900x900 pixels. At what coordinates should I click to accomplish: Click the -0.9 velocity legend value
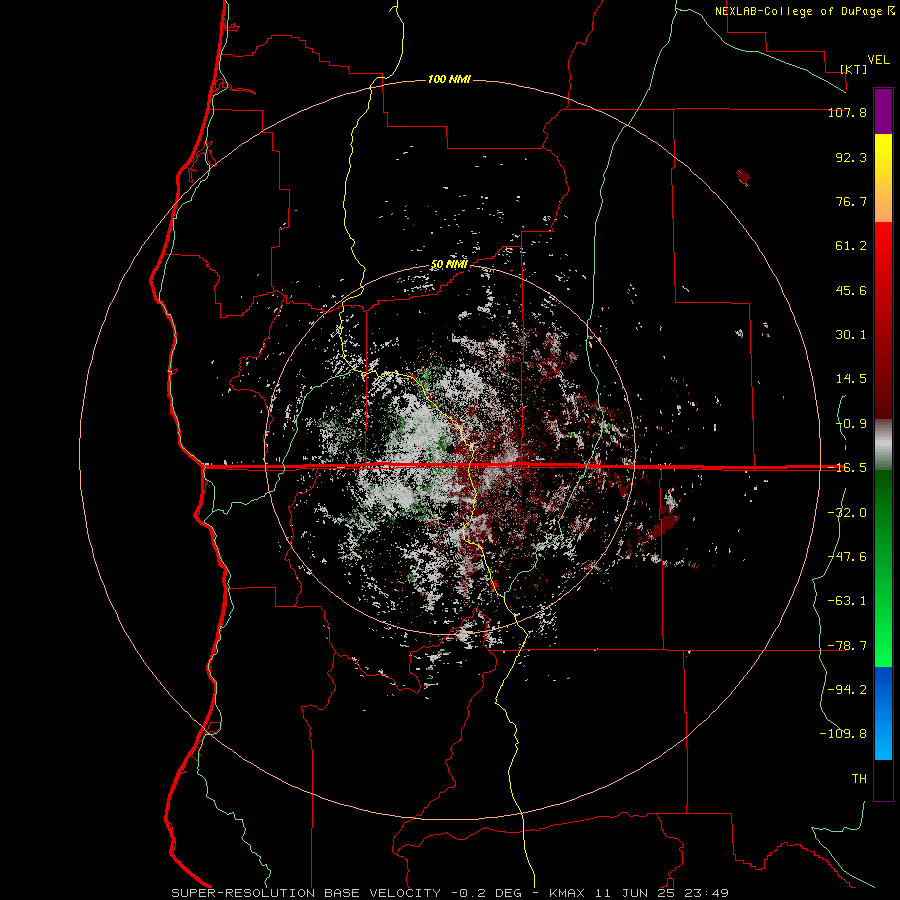pos(851,424)
